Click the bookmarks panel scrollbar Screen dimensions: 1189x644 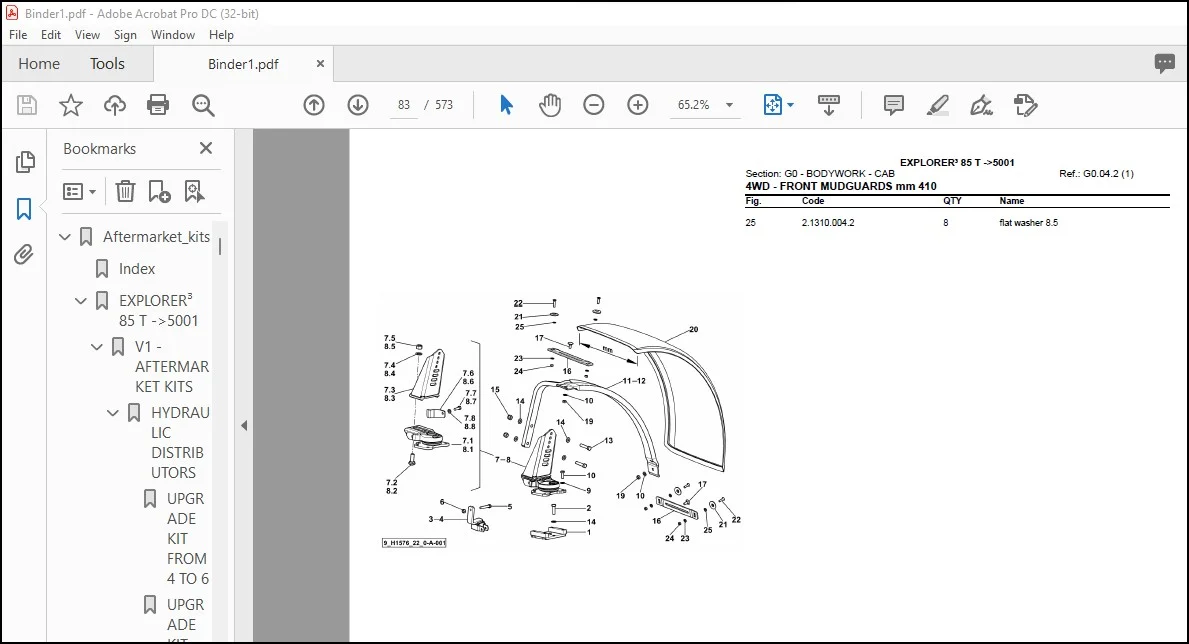click(x=220, y=247)
